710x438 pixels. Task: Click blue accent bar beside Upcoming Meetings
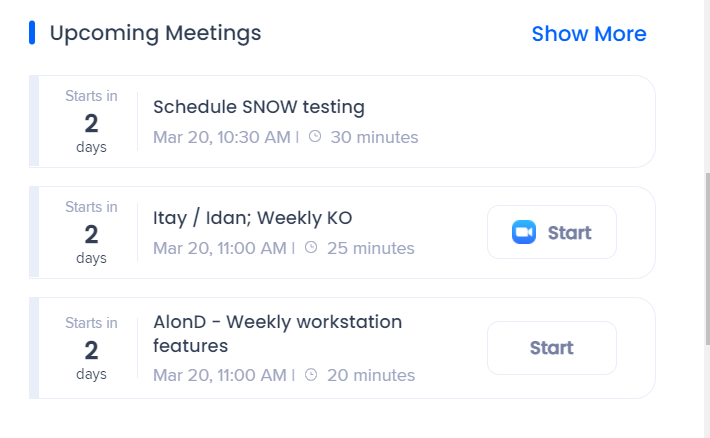pyautogui.click(x=32, y=33)
